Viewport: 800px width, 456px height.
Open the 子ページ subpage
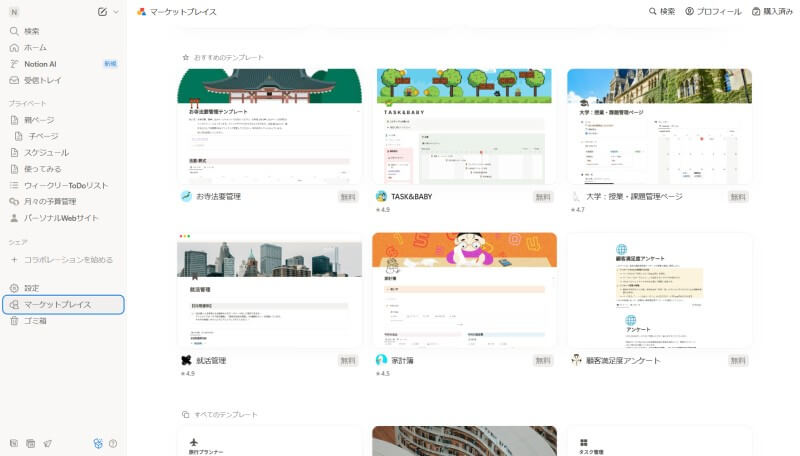pos(43,136)
